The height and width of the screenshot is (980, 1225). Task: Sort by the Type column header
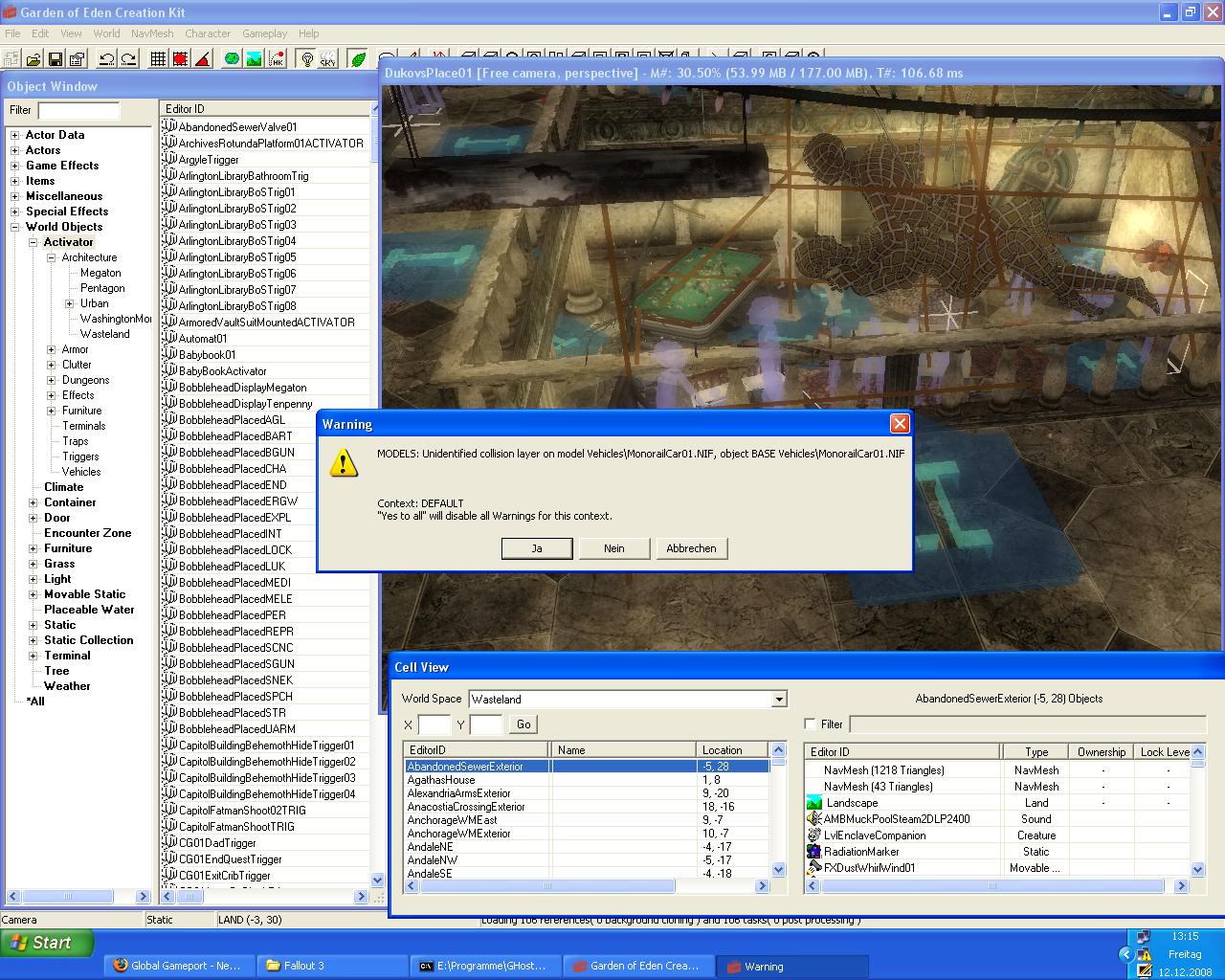point(1036,752)
